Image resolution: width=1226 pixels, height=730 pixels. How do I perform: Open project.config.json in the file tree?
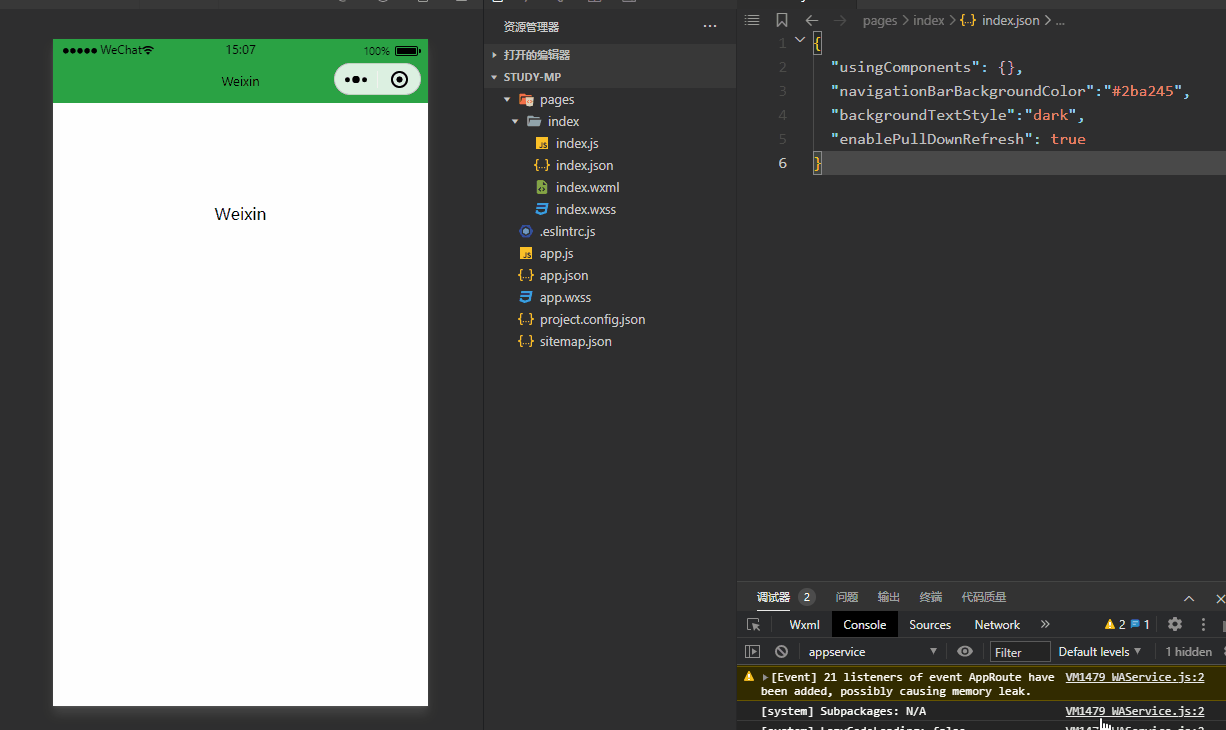tap(592, 319)
